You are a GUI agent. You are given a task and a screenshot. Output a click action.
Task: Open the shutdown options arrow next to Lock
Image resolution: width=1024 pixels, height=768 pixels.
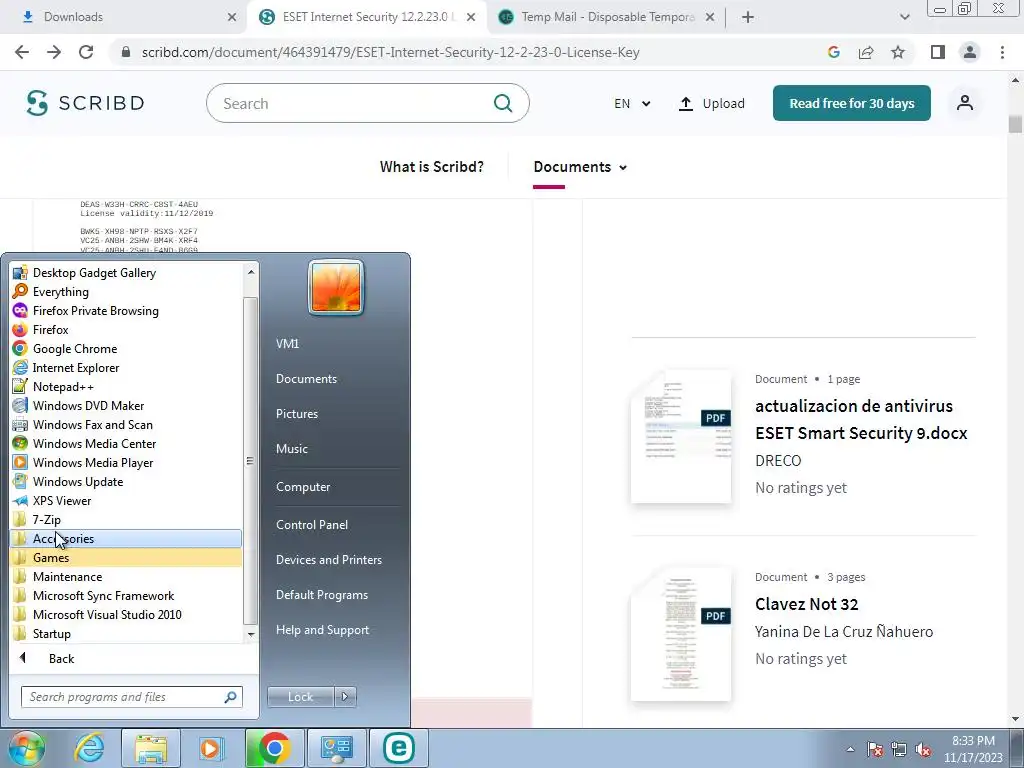tap(345, 697)
